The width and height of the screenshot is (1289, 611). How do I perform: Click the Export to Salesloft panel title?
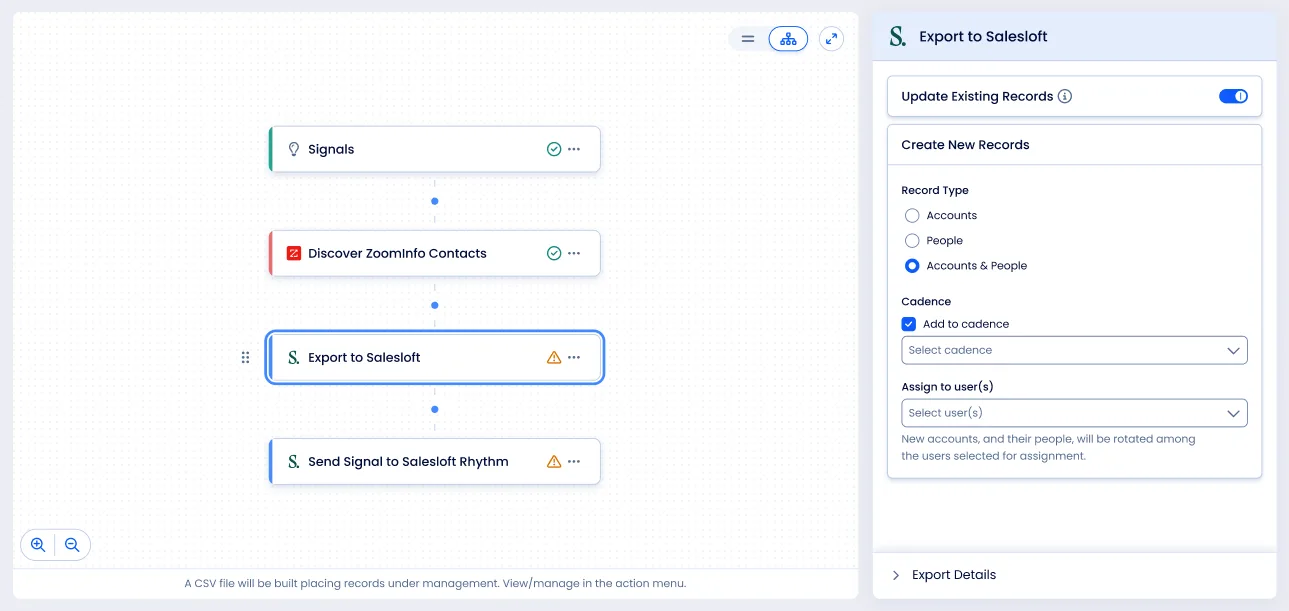pyautogui.click(x=983, y=37)
